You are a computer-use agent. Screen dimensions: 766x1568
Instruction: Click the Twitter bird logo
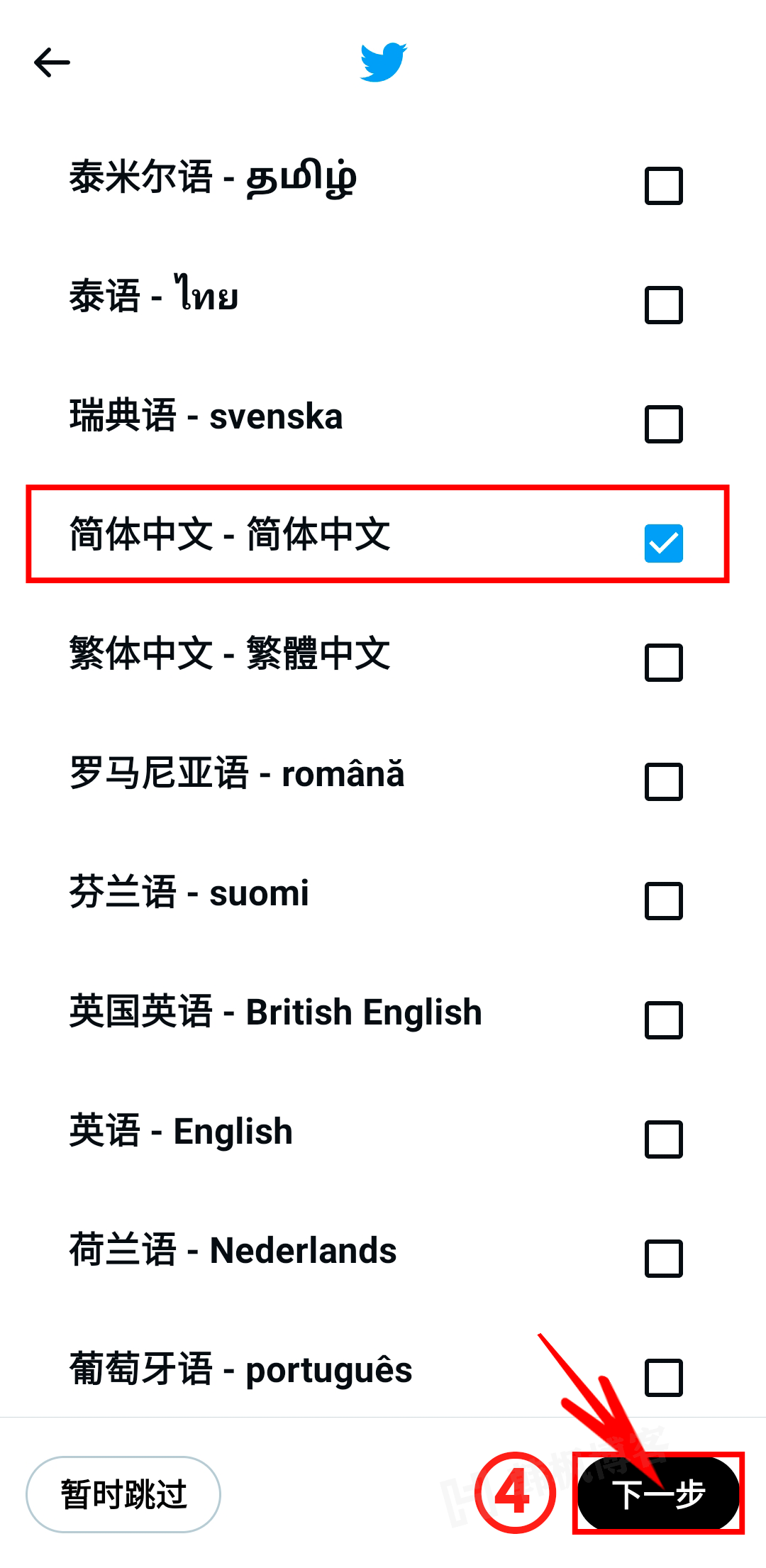point(383,62)
